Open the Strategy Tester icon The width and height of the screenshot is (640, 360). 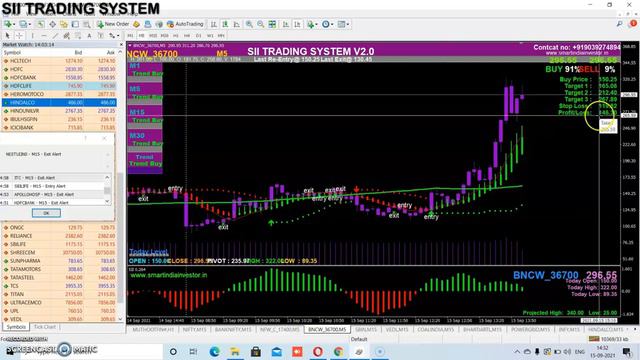[x=86, y=24]
